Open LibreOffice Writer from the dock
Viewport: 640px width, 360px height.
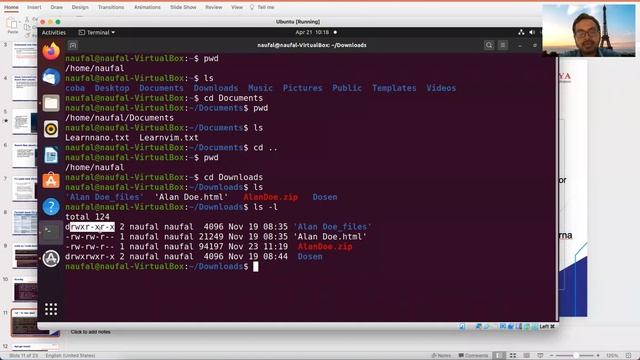coord(51,155)
